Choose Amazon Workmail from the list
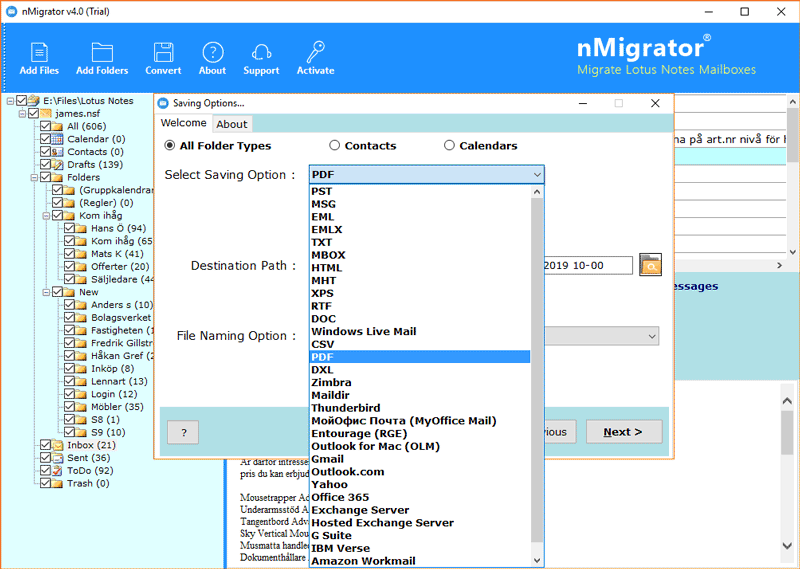Image resolution: width=800 pixels, height=569 pixels. (x=420, y=561)
